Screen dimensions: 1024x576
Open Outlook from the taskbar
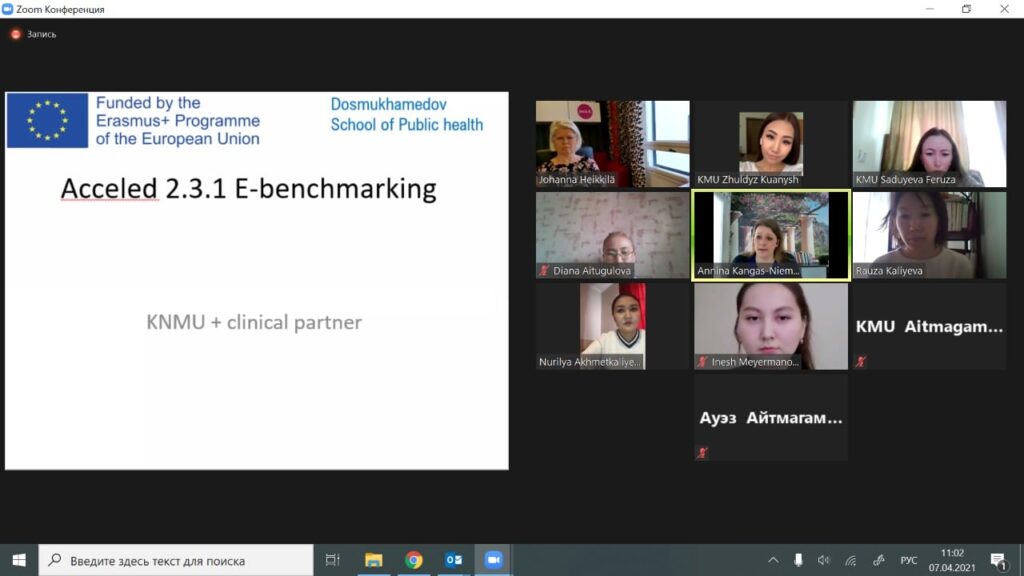point(453,560)
